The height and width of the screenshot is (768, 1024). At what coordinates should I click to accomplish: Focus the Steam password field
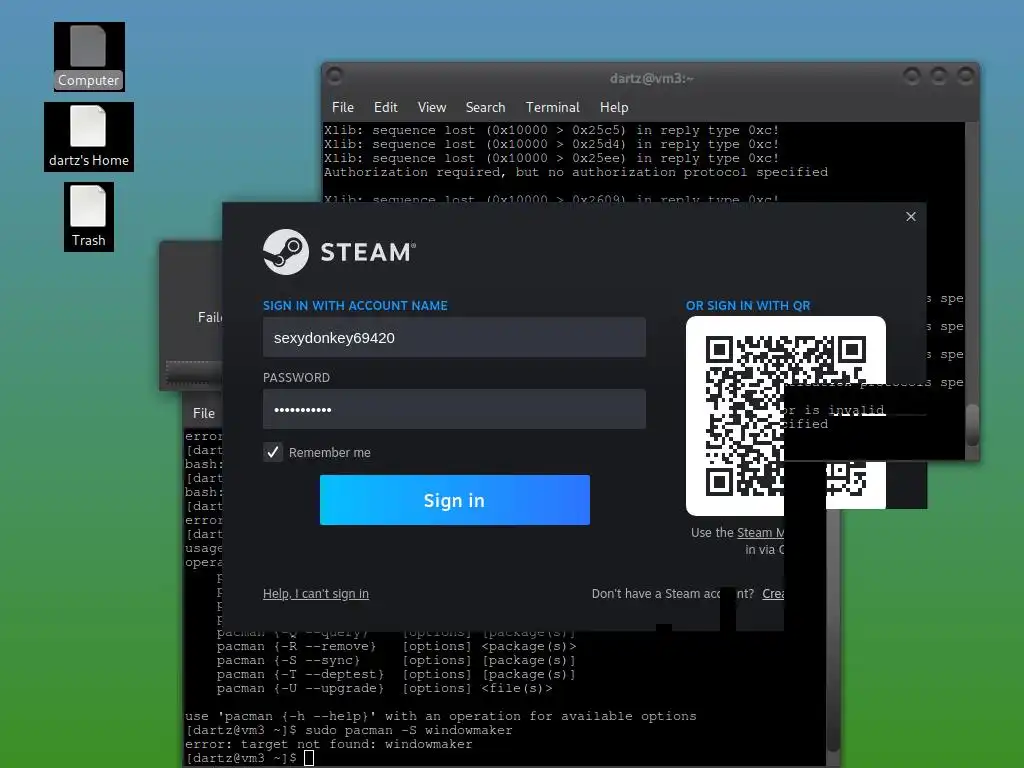click(454, 409)
